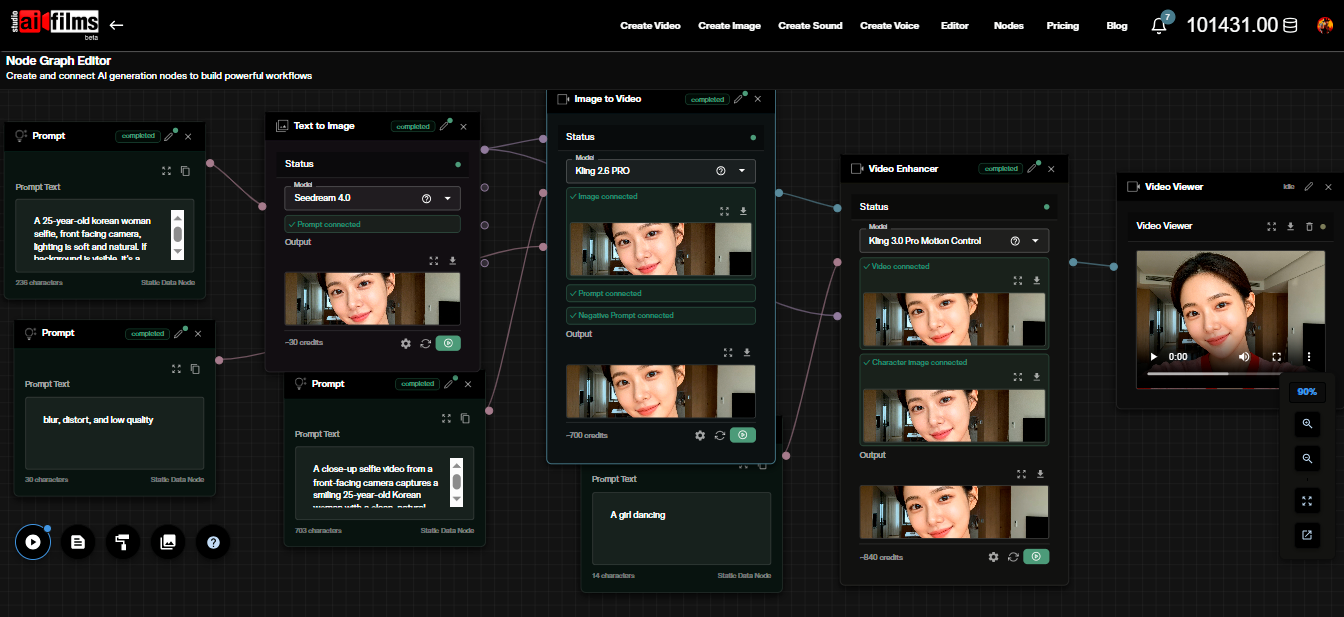The height and width of the screenshot is (617, 1344).
Task: Download the Text to Image output image
Action: [451, 260]
